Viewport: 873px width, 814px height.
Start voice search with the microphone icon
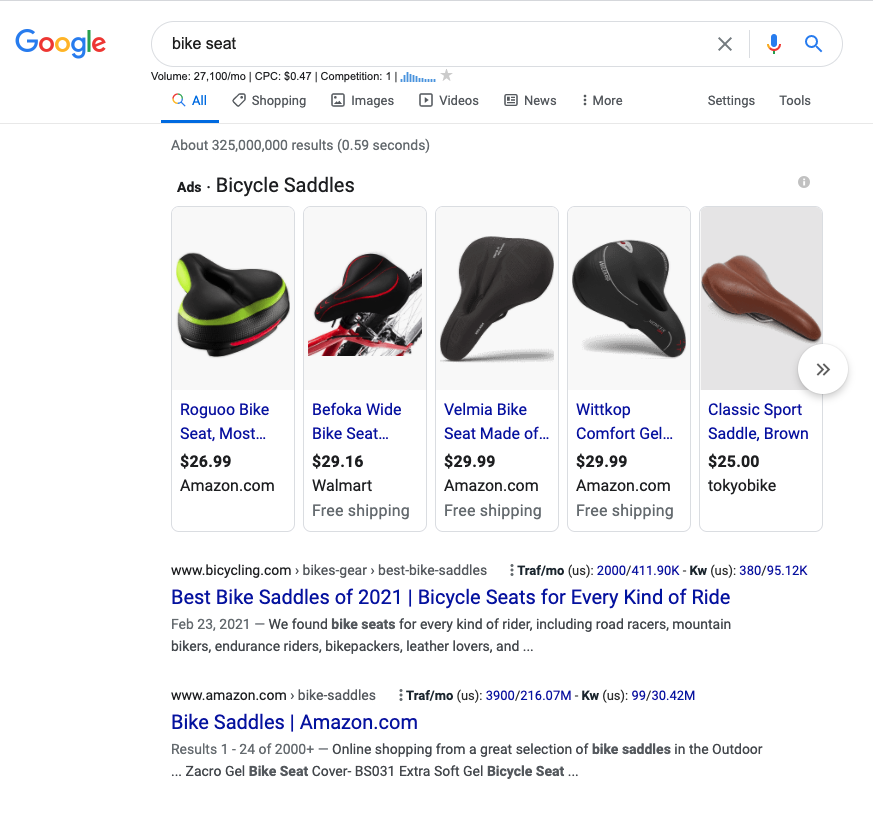coord(773,43)
